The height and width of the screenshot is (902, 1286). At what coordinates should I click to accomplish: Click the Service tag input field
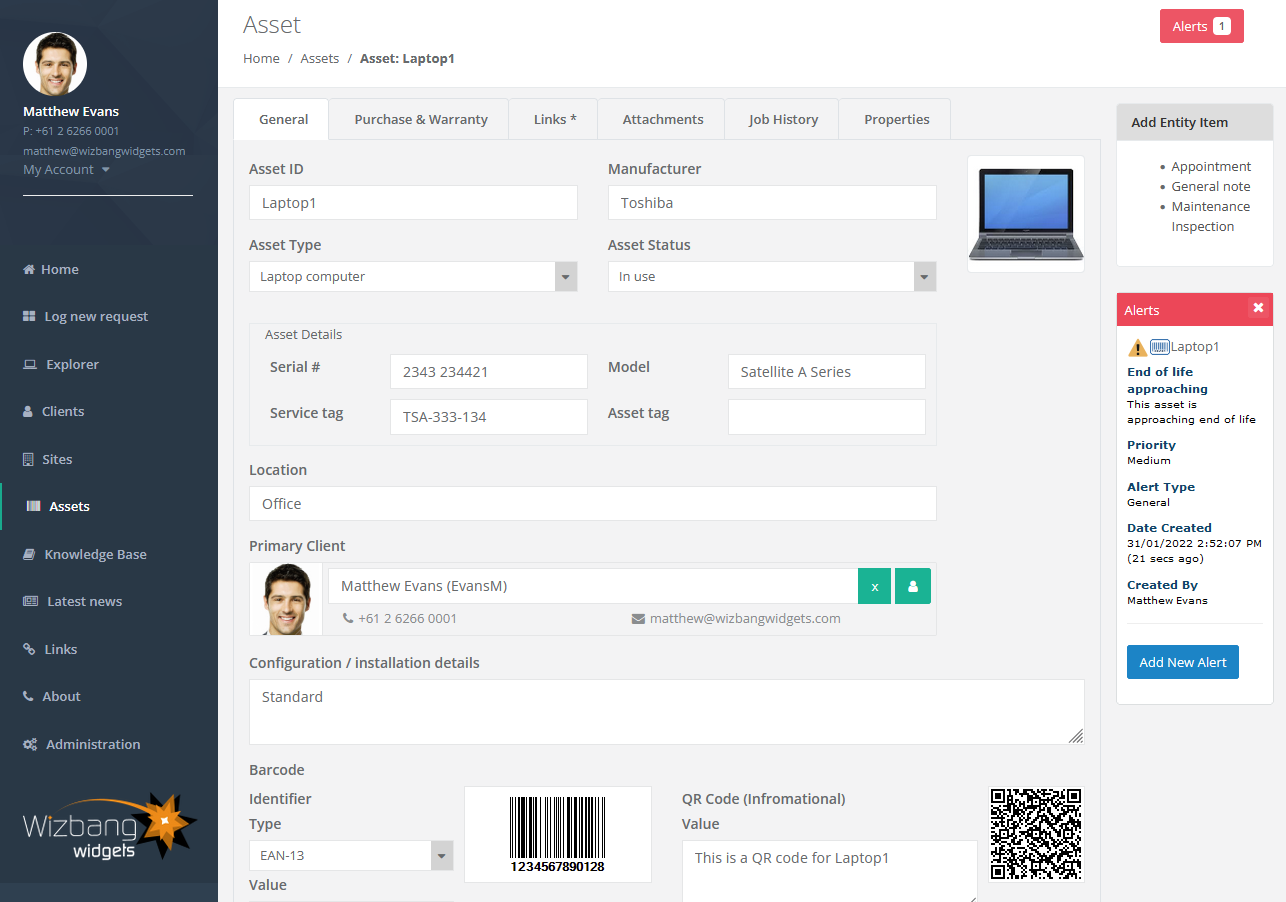pos(489,417)
